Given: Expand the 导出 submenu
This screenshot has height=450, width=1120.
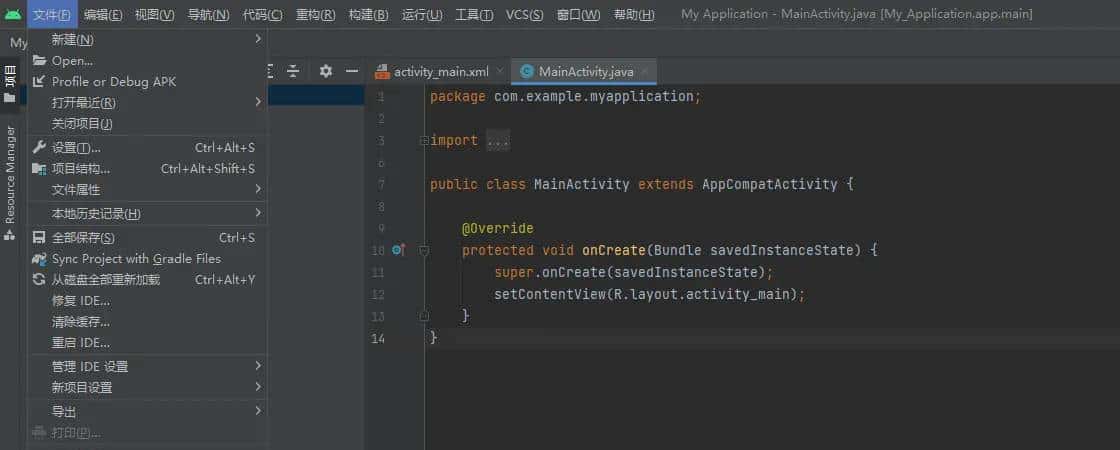Looking at the screenshot, I should click(147, 411).
